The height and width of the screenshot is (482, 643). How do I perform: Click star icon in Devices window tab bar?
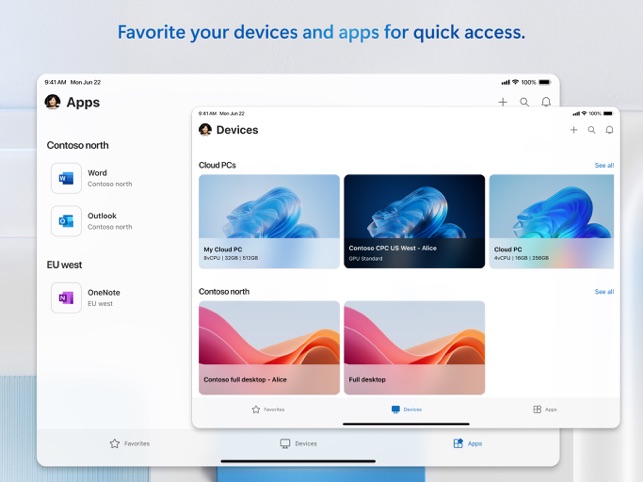coord(256,409)
